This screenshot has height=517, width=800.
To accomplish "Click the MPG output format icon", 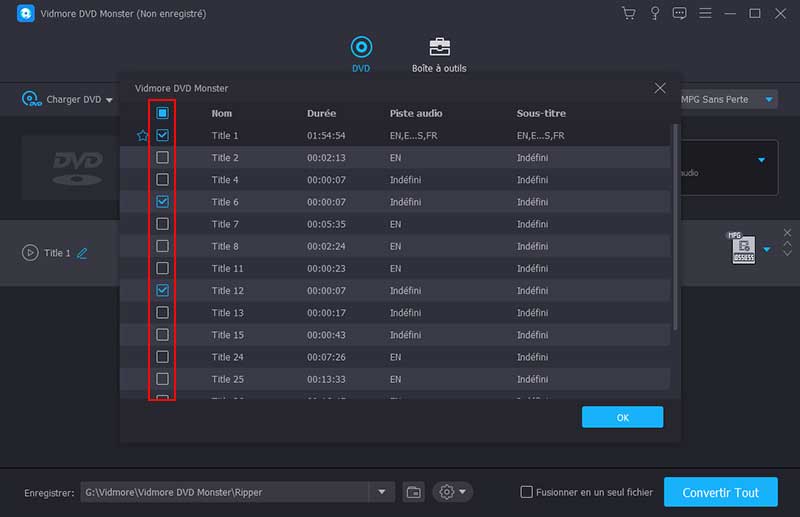I will [741, 249].
